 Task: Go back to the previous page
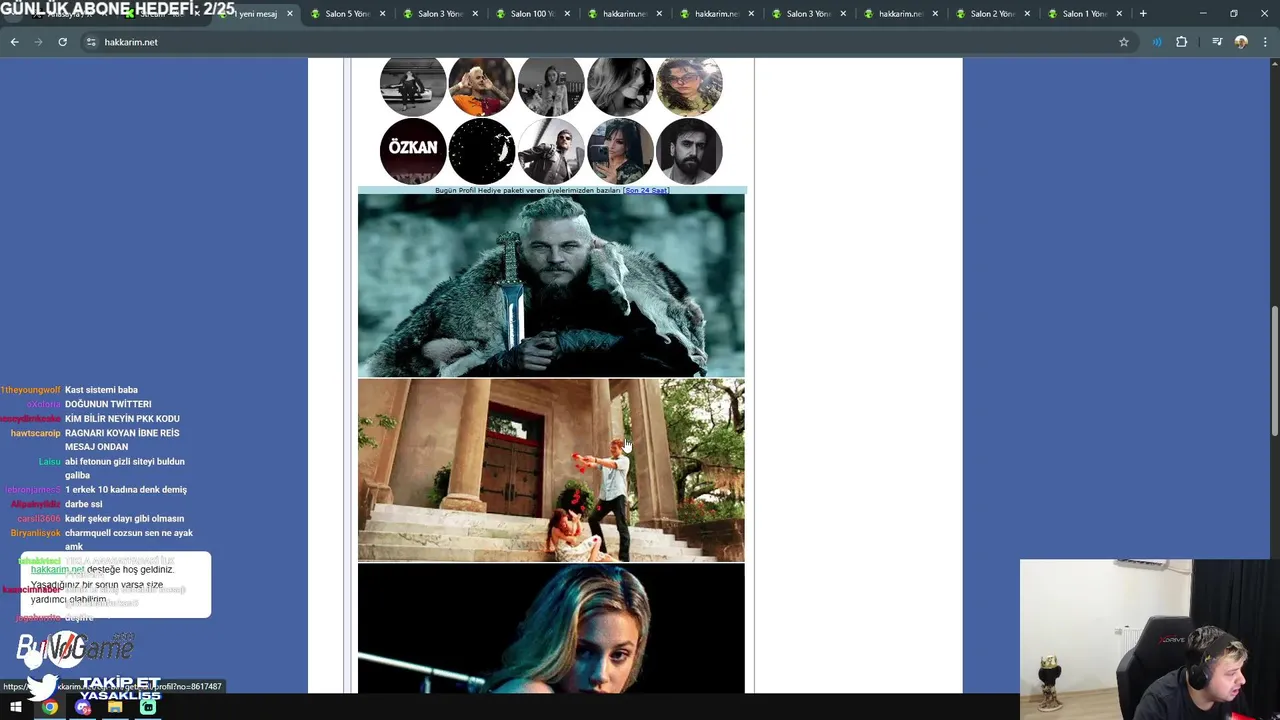(14, 42)
